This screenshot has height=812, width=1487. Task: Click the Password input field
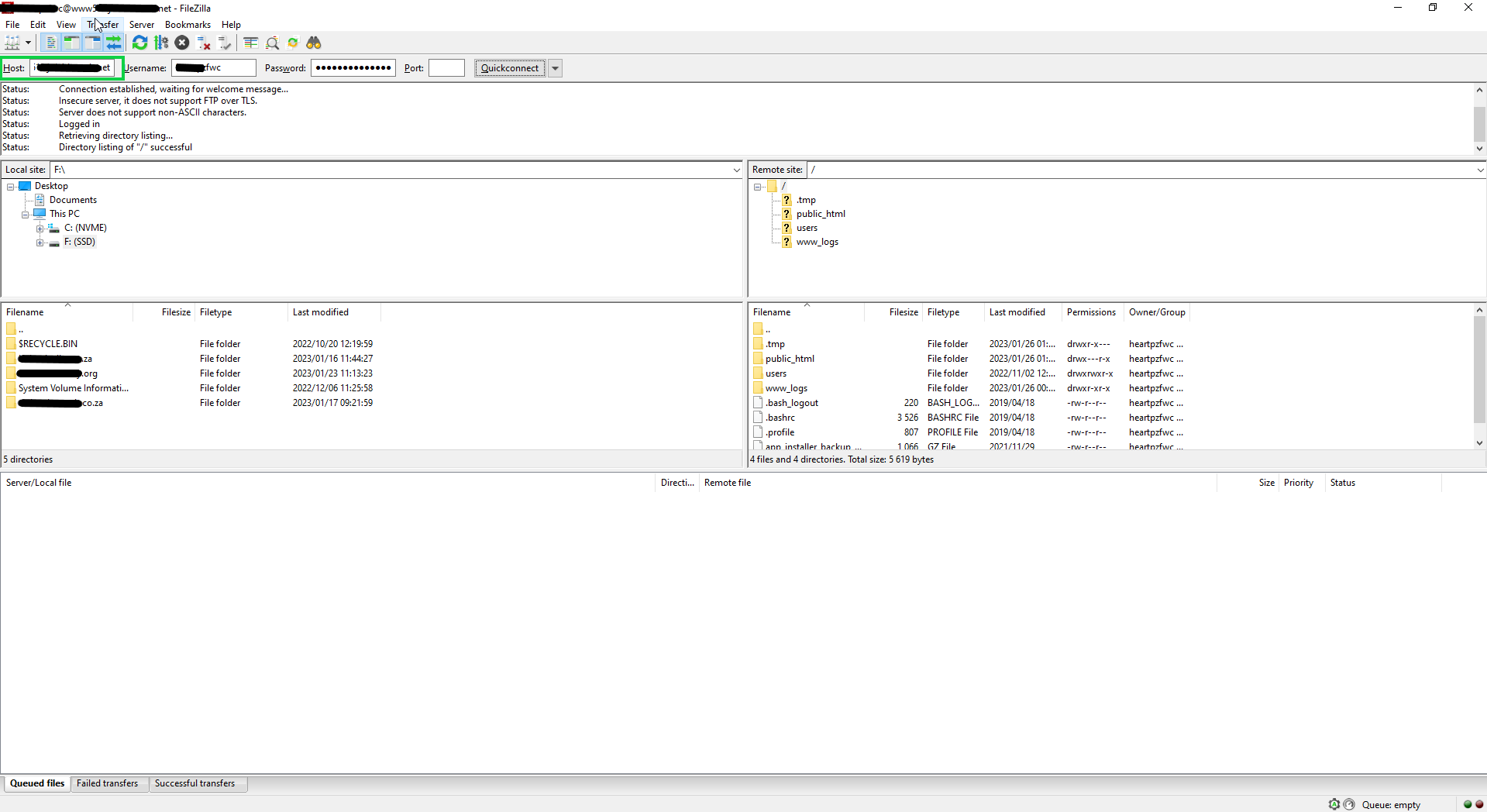coord(353,68)
